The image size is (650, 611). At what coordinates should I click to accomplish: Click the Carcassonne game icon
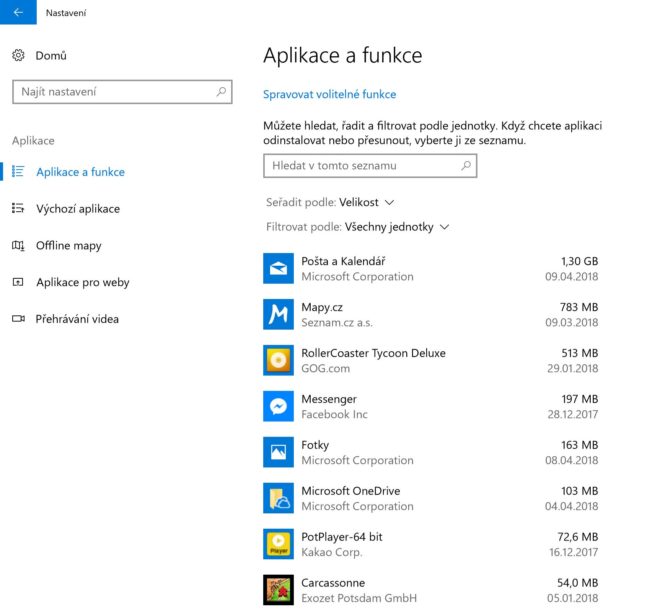(x=279, y=590)
